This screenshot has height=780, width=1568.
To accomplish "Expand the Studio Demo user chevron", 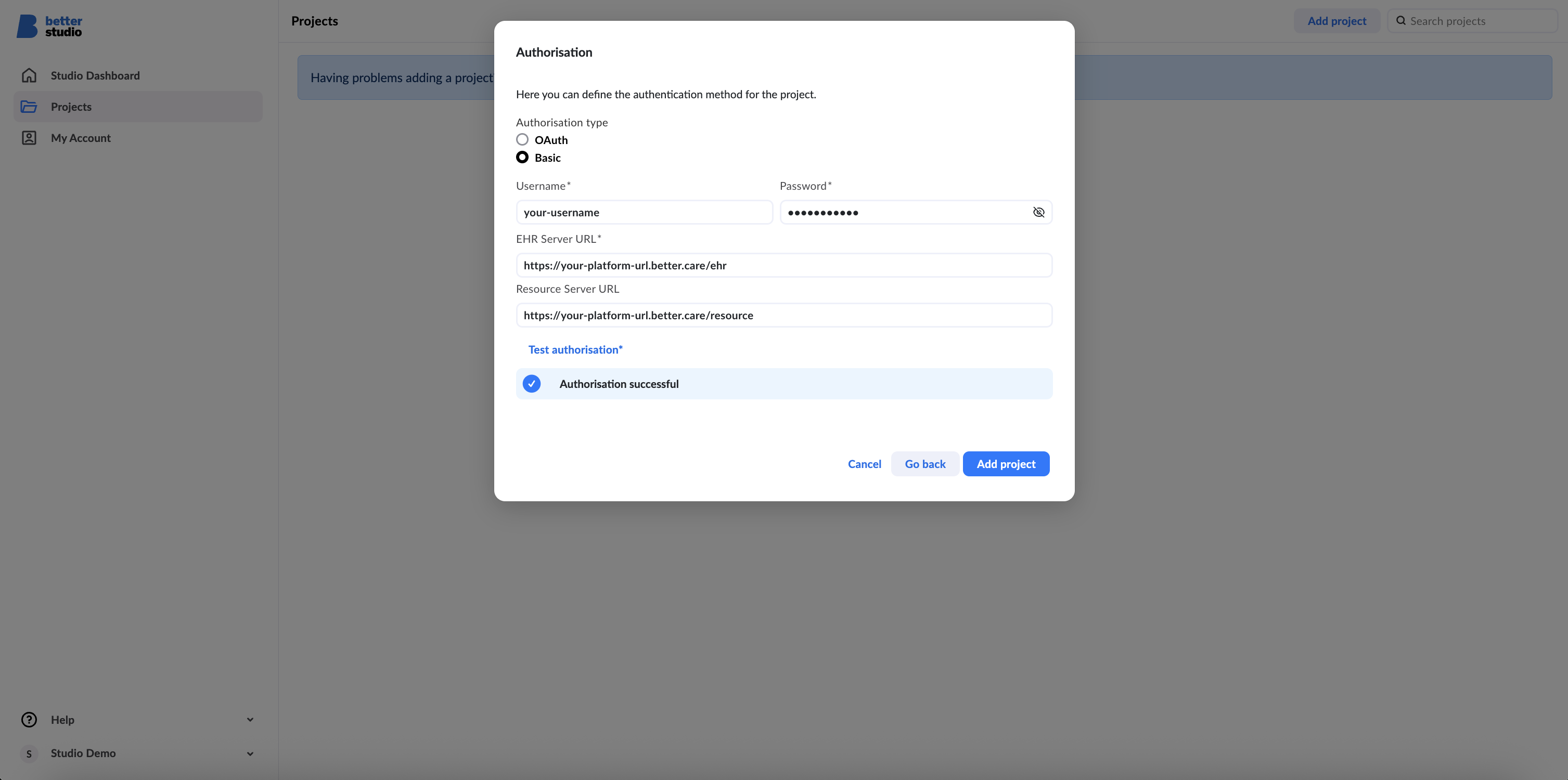I will click(x=250, y=754).
